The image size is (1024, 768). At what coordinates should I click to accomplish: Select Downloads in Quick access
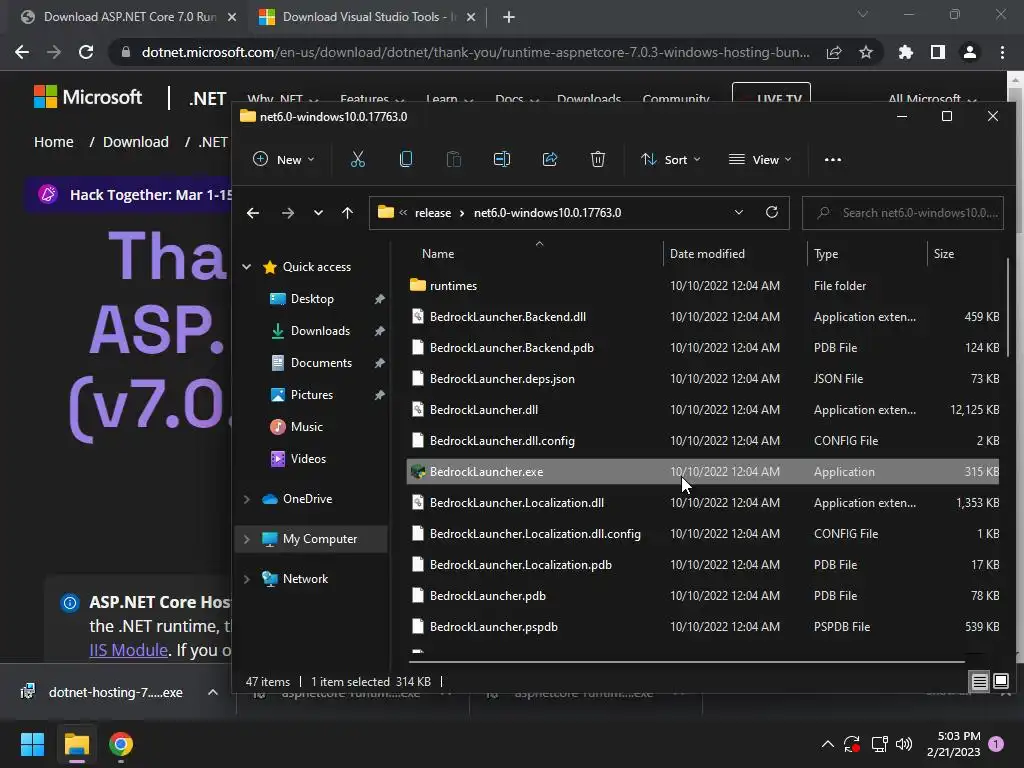tap(320, 330)
